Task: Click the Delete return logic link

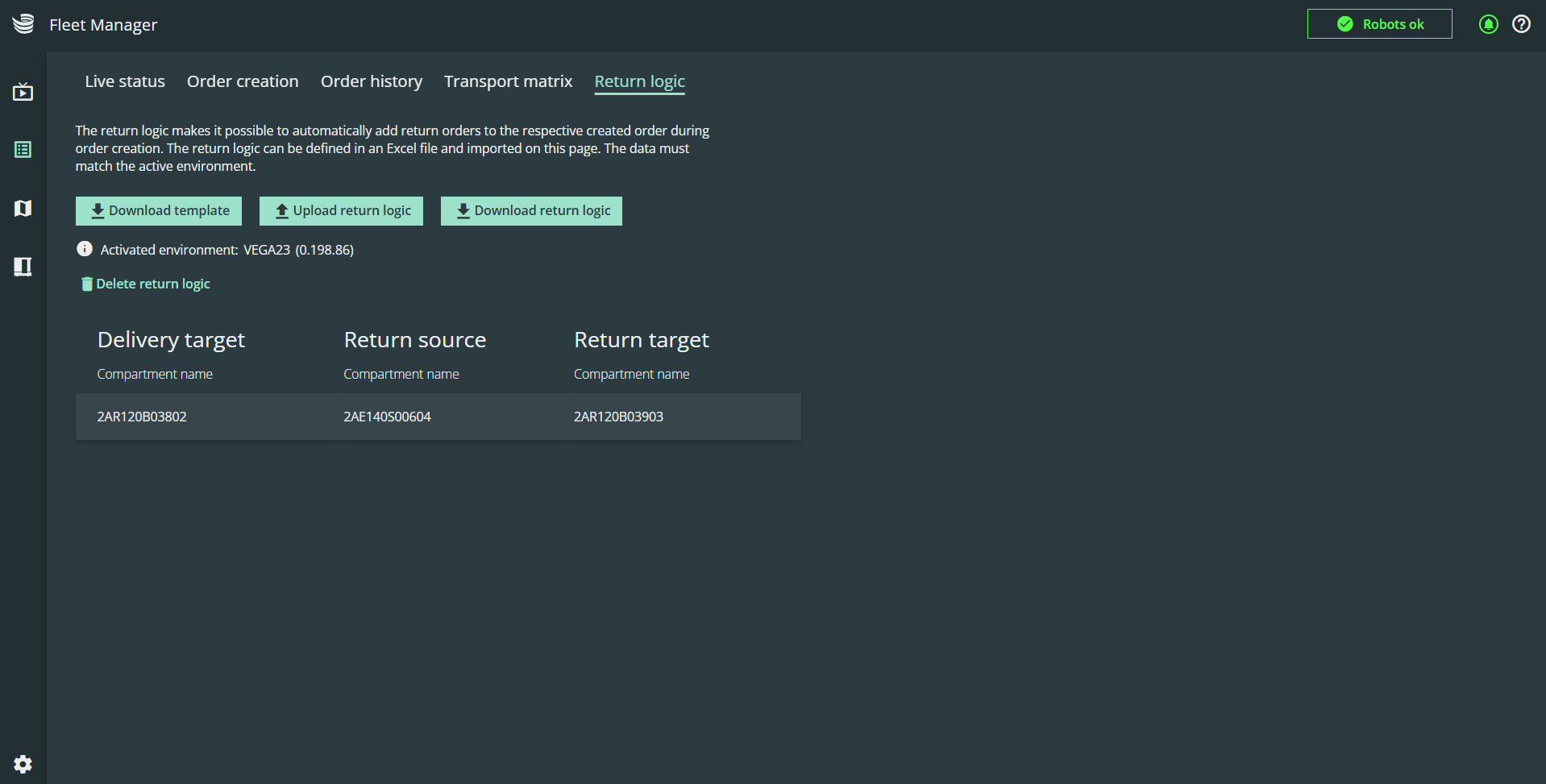Action: point(146,284)
